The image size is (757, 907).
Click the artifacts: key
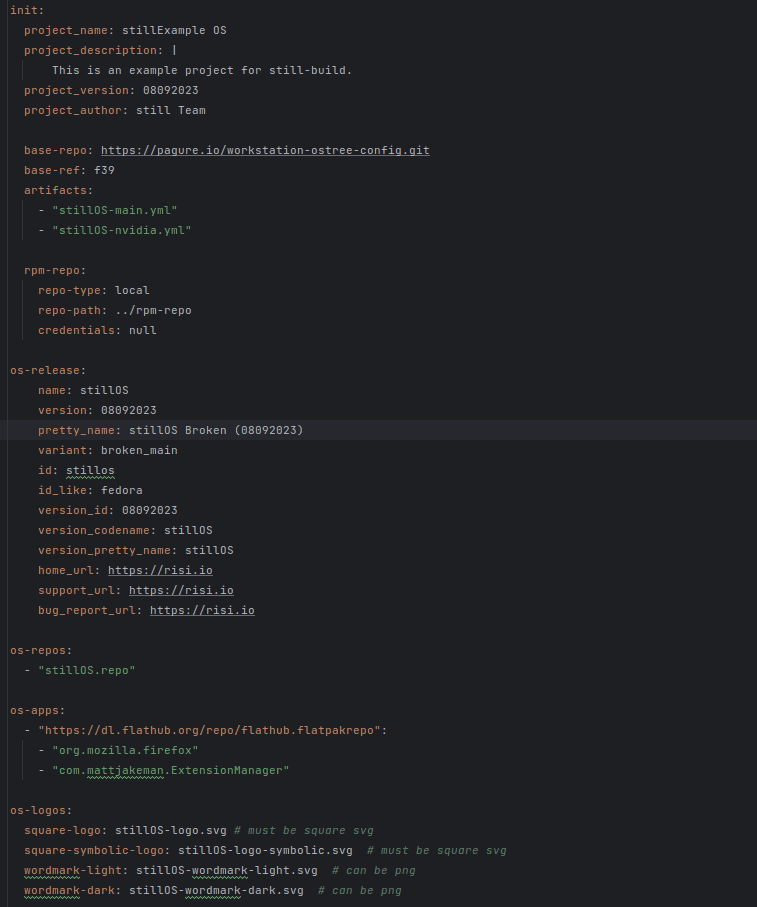click(58, 190)
